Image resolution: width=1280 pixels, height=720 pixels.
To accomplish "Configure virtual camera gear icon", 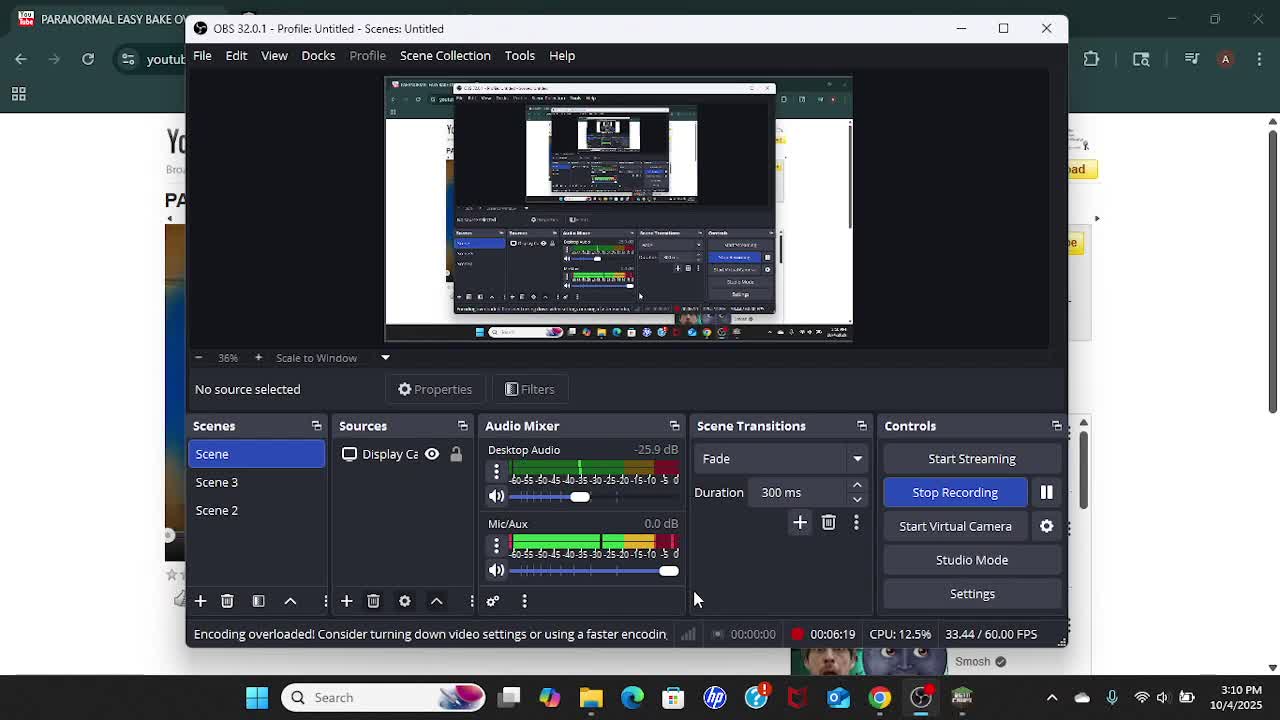I will click(1046, 526).
